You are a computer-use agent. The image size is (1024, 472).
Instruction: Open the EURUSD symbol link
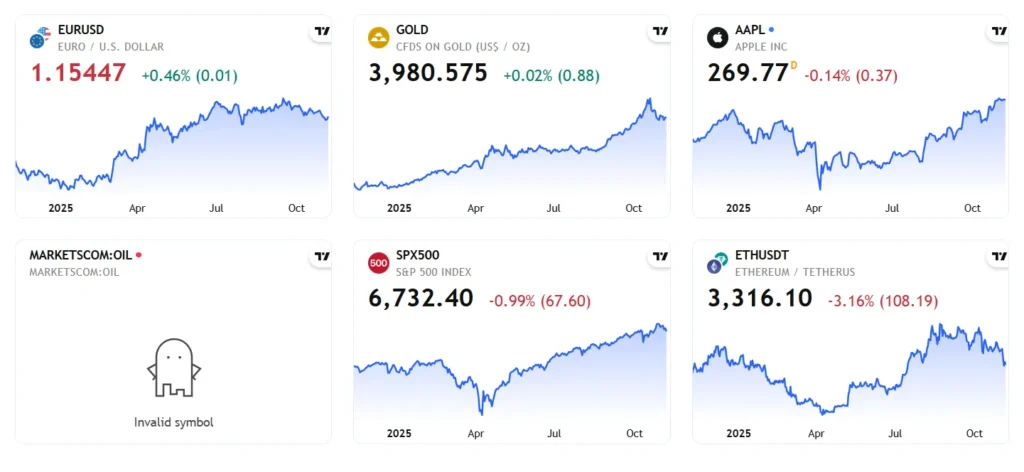point(82,31)
